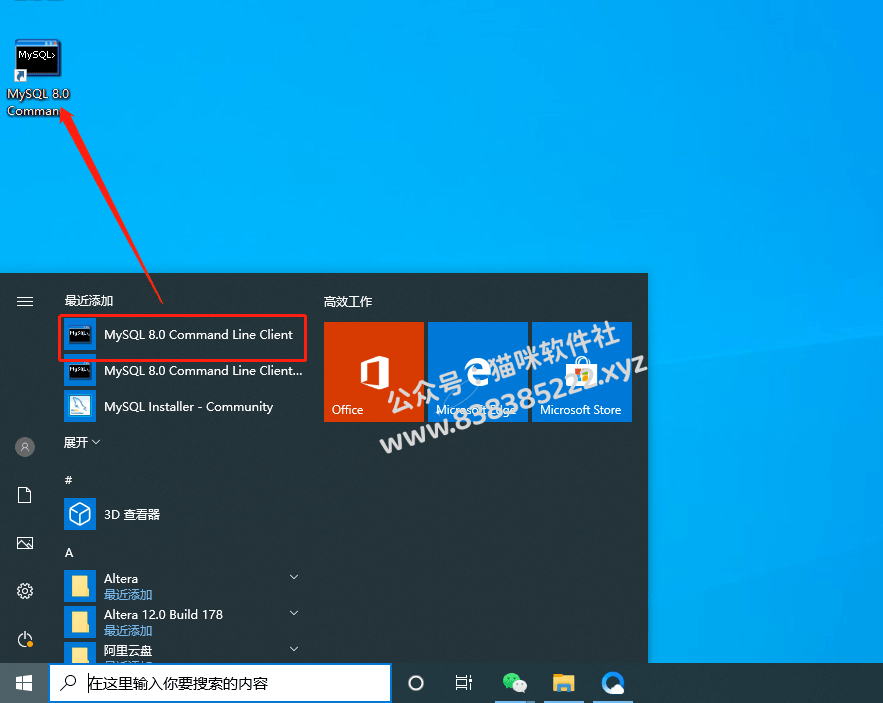Image resolution: width=883 pixels, height=703 pixels.
Task: Click the 最近添加 heading
Action: [x=89, y=301]
